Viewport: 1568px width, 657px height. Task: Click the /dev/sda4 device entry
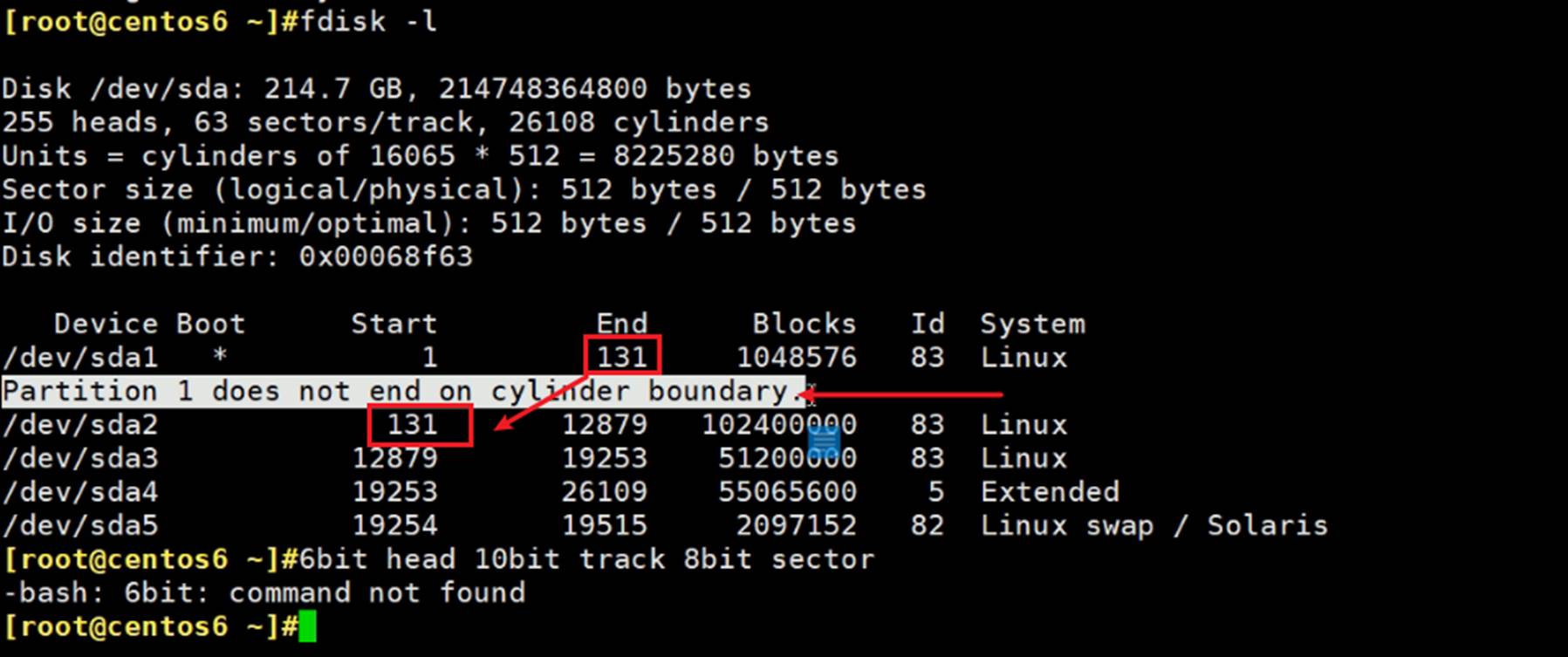click(80, 492)
